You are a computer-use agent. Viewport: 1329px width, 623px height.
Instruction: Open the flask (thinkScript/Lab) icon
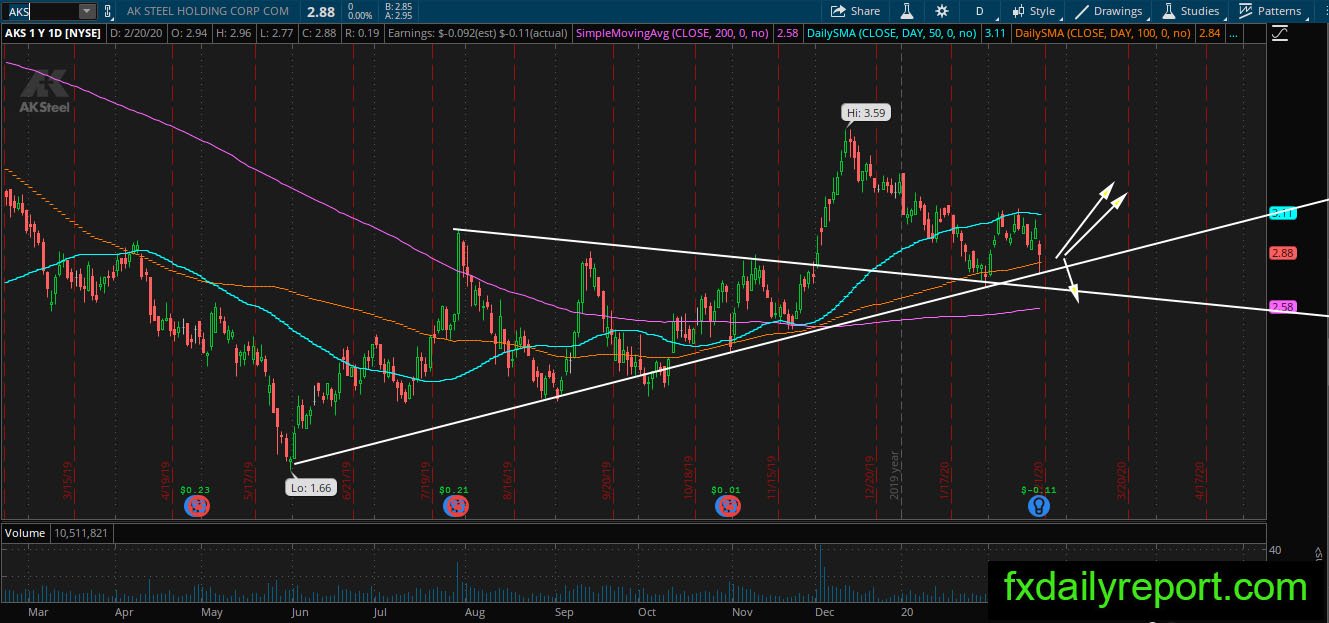point(907,11)
